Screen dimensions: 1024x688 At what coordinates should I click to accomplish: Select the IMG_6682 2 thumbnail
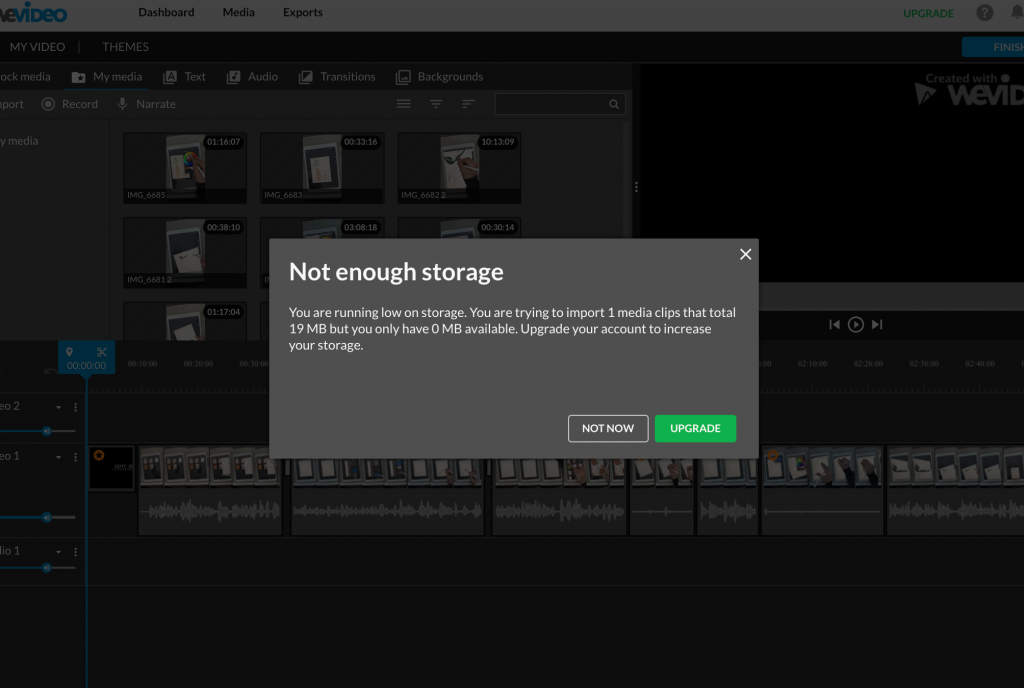coord(459,168)
